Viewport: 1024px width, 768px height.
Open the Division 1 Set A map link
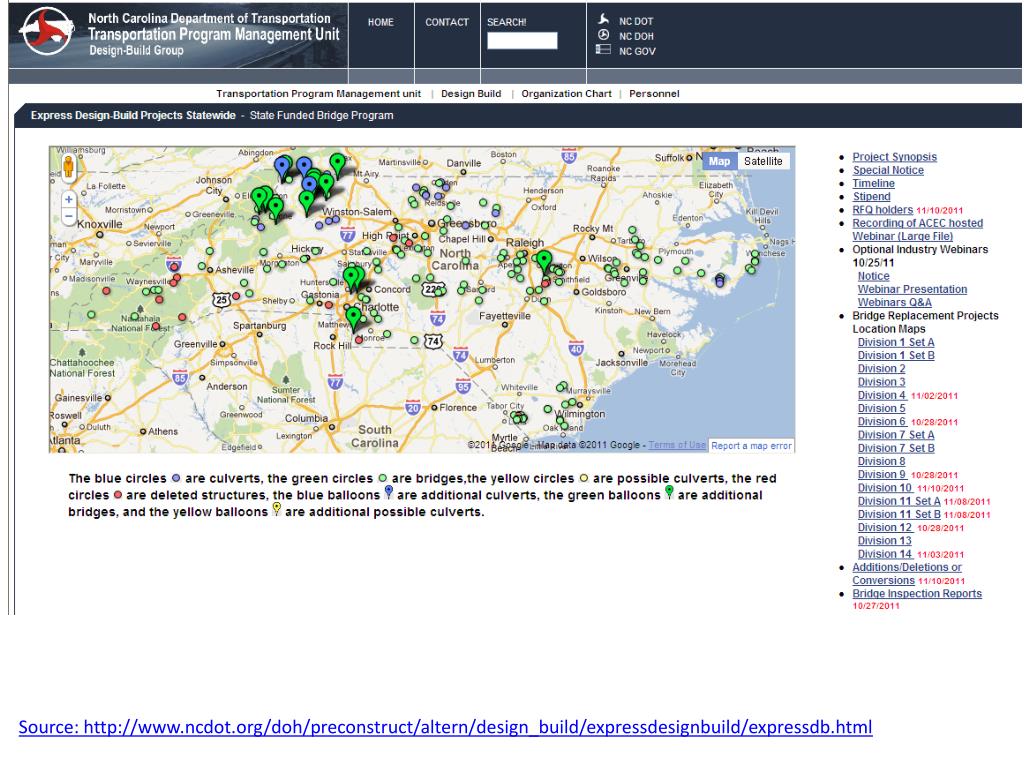click(896, 342)
